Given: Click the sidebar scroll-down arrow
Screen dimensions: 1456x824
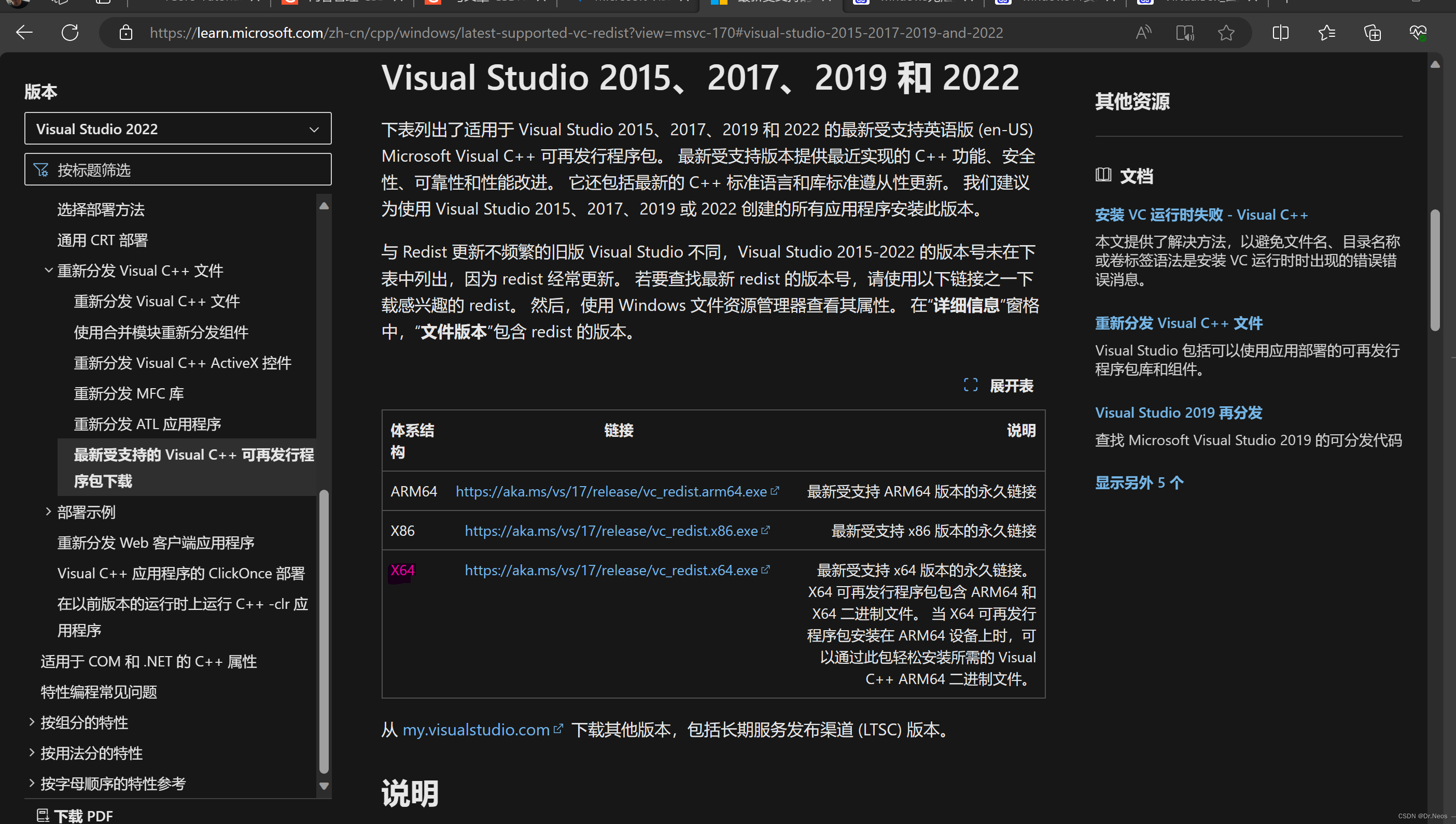Looking at the screenshot, I should (x=324, y=786).
